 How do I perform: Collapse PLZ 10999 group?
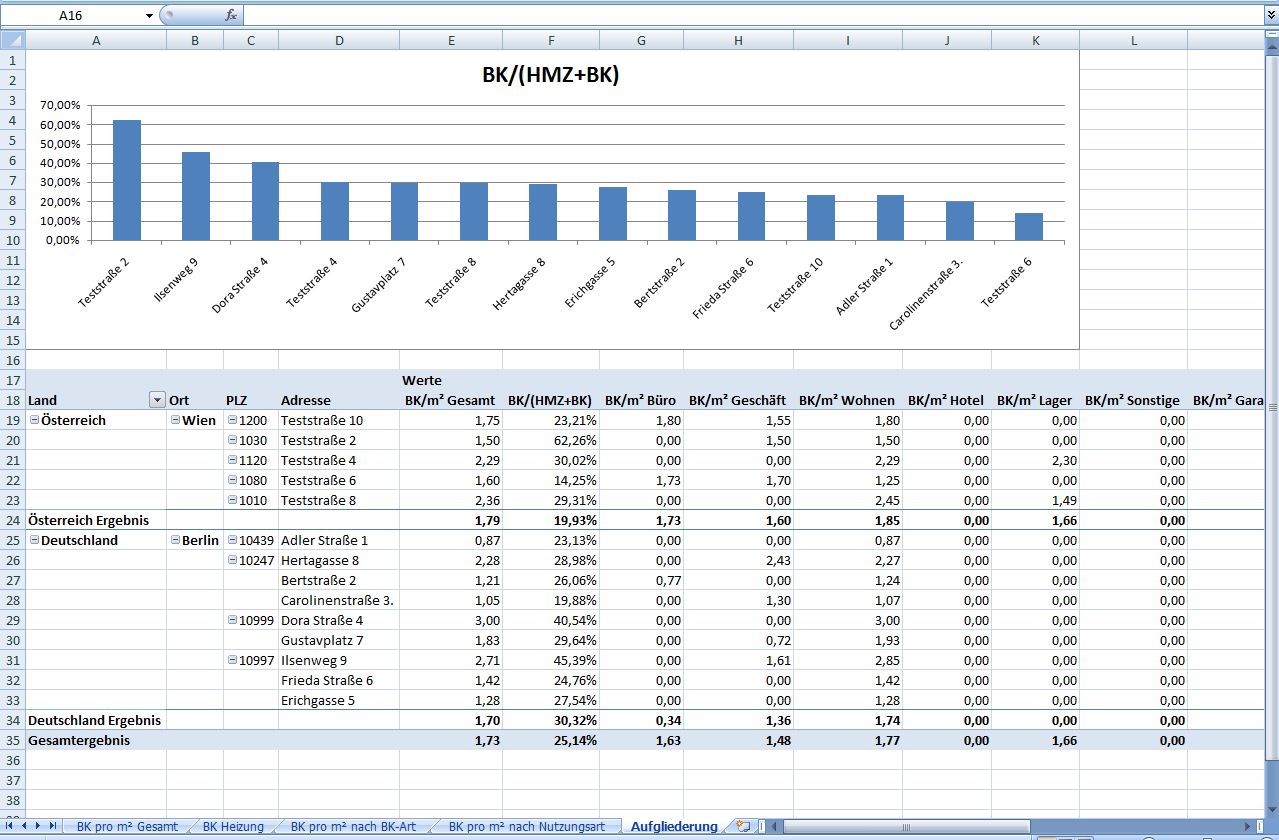(x=232, y=620)
